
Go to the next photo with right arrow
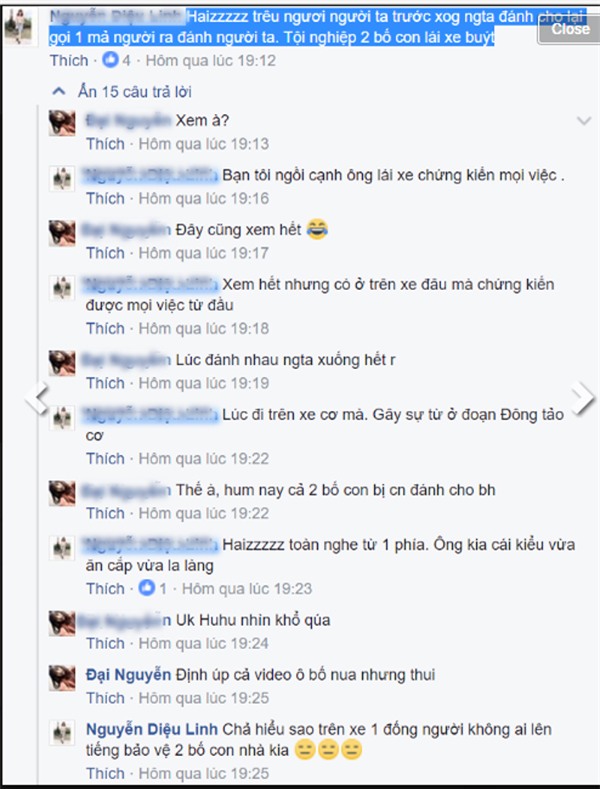coord(582,398)
